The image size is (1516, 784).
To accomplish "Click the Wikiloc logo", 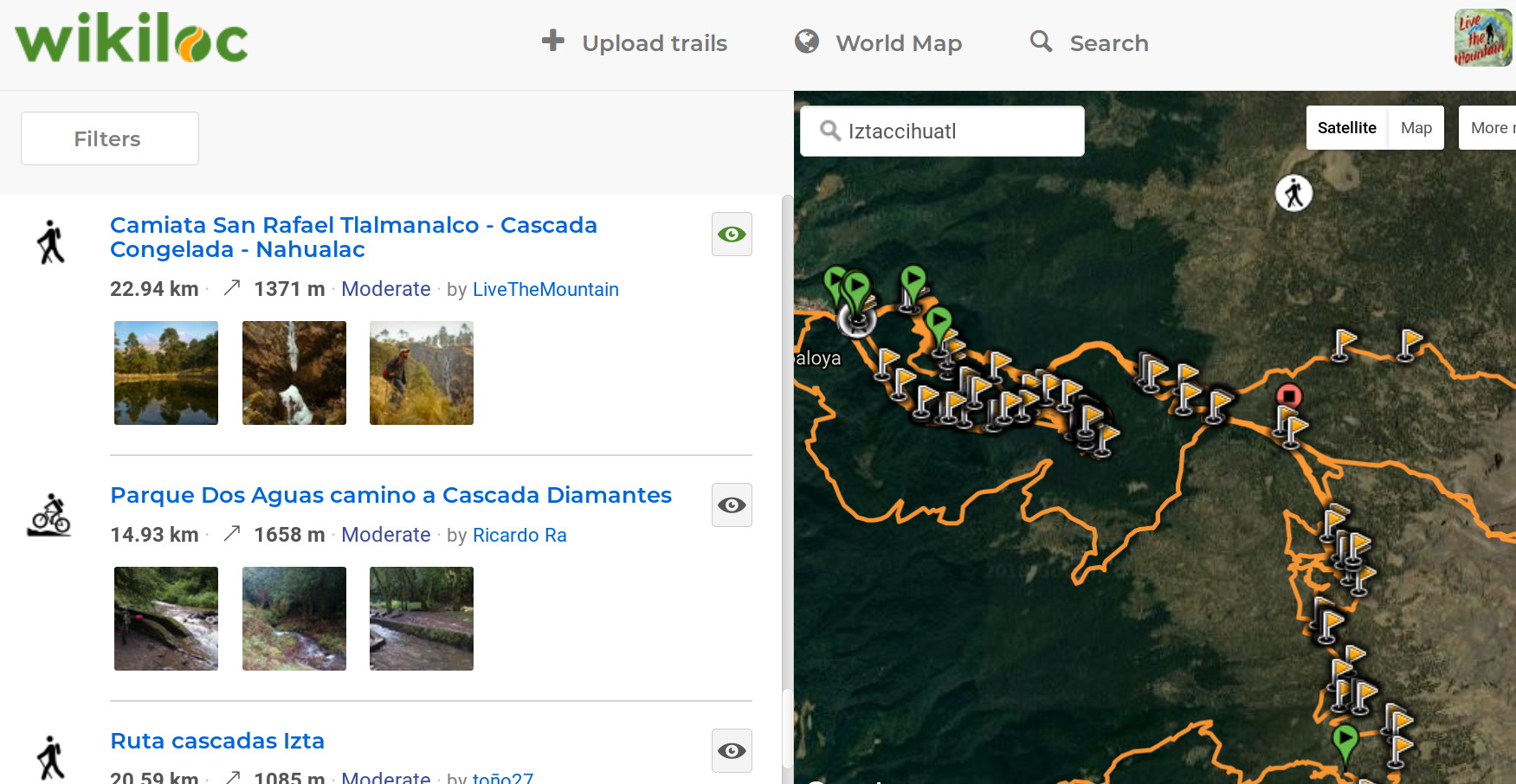I will pyautogui.click(x=132, y=39).
